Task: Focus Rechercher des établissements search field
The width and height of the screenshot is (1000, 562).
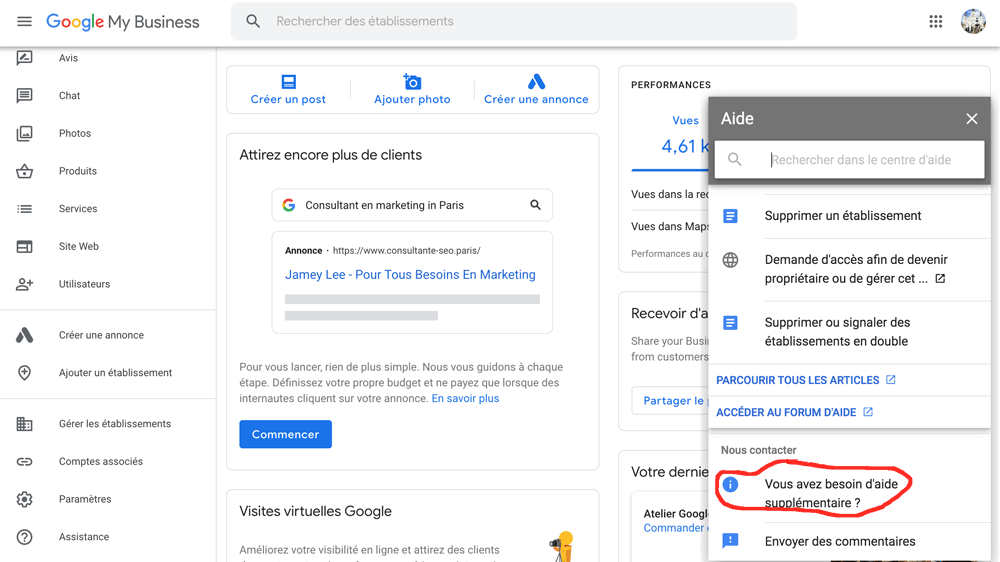Action: click(513, 21)
